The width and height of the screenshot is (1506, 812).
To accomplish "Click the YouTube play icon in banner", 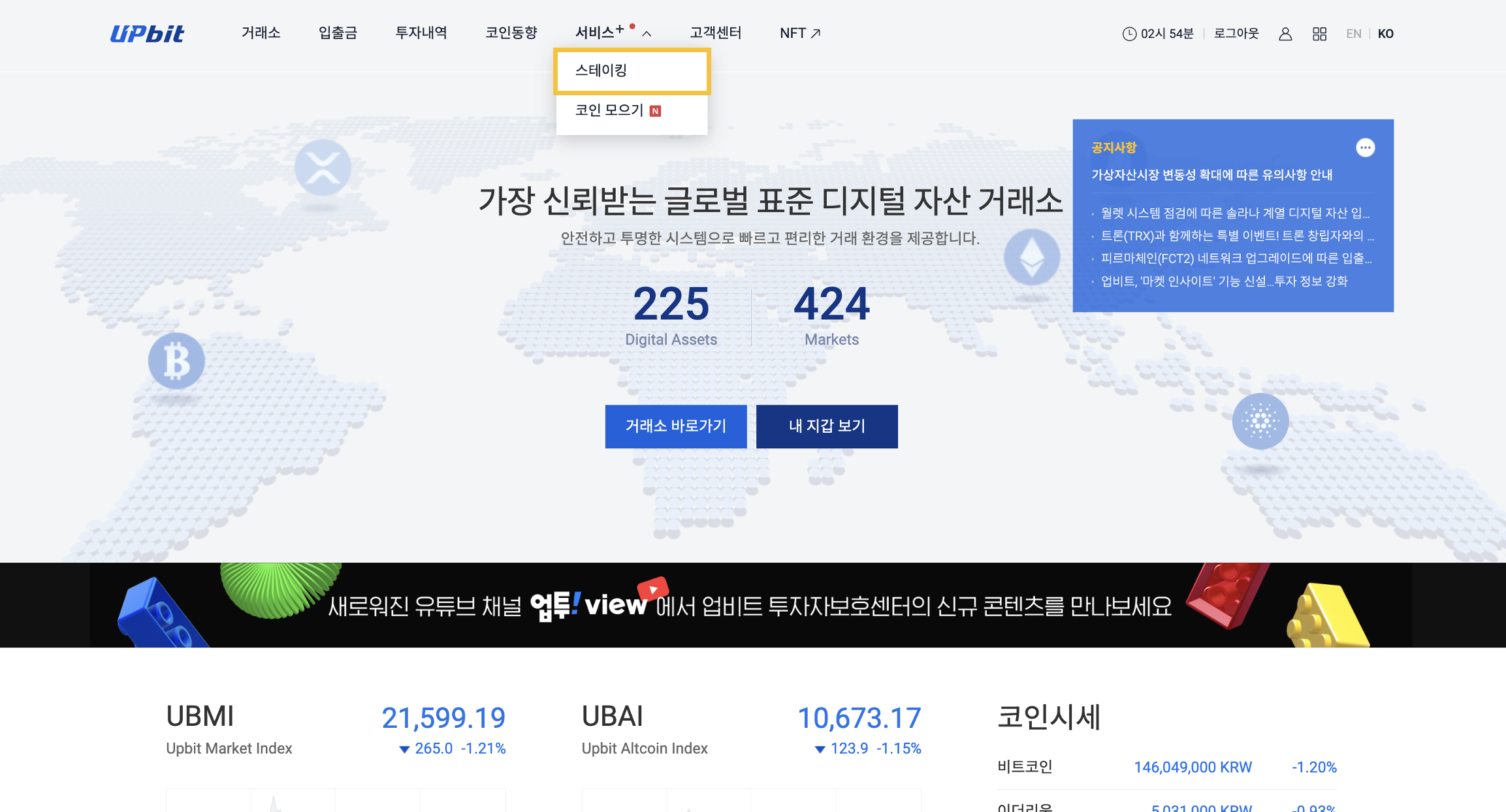I will (x=652, y=589).
